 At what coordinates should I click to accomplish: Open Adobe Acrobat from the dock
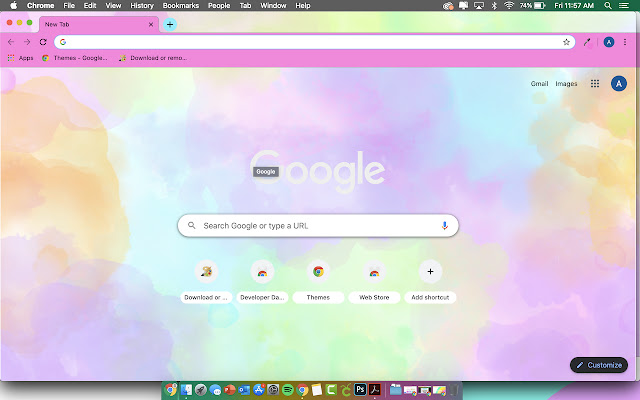(375, 390)
